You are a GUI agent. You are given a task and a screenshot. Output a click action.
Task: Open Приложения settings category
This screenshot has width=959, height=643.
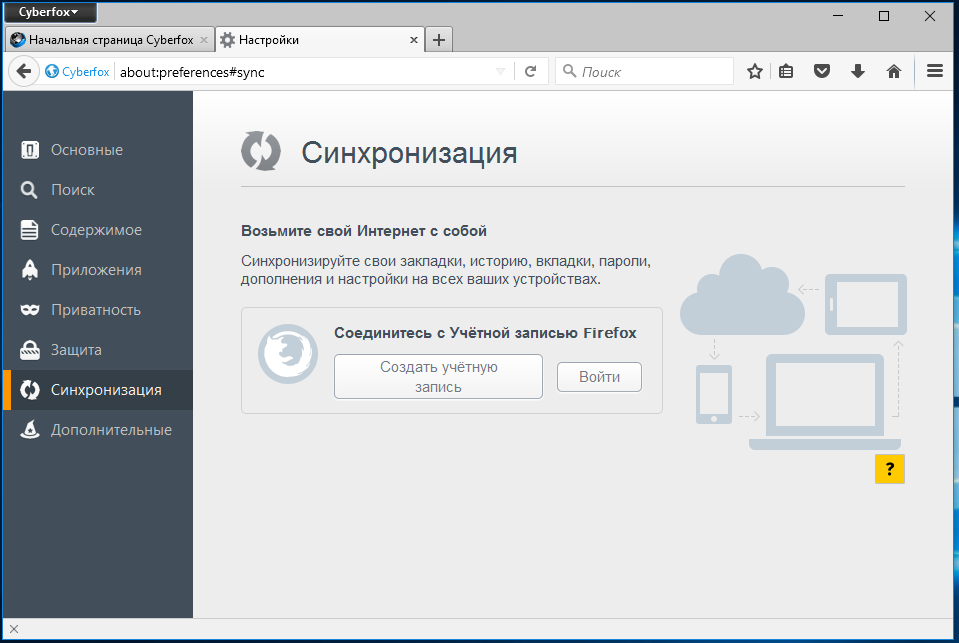click(98, 270)
